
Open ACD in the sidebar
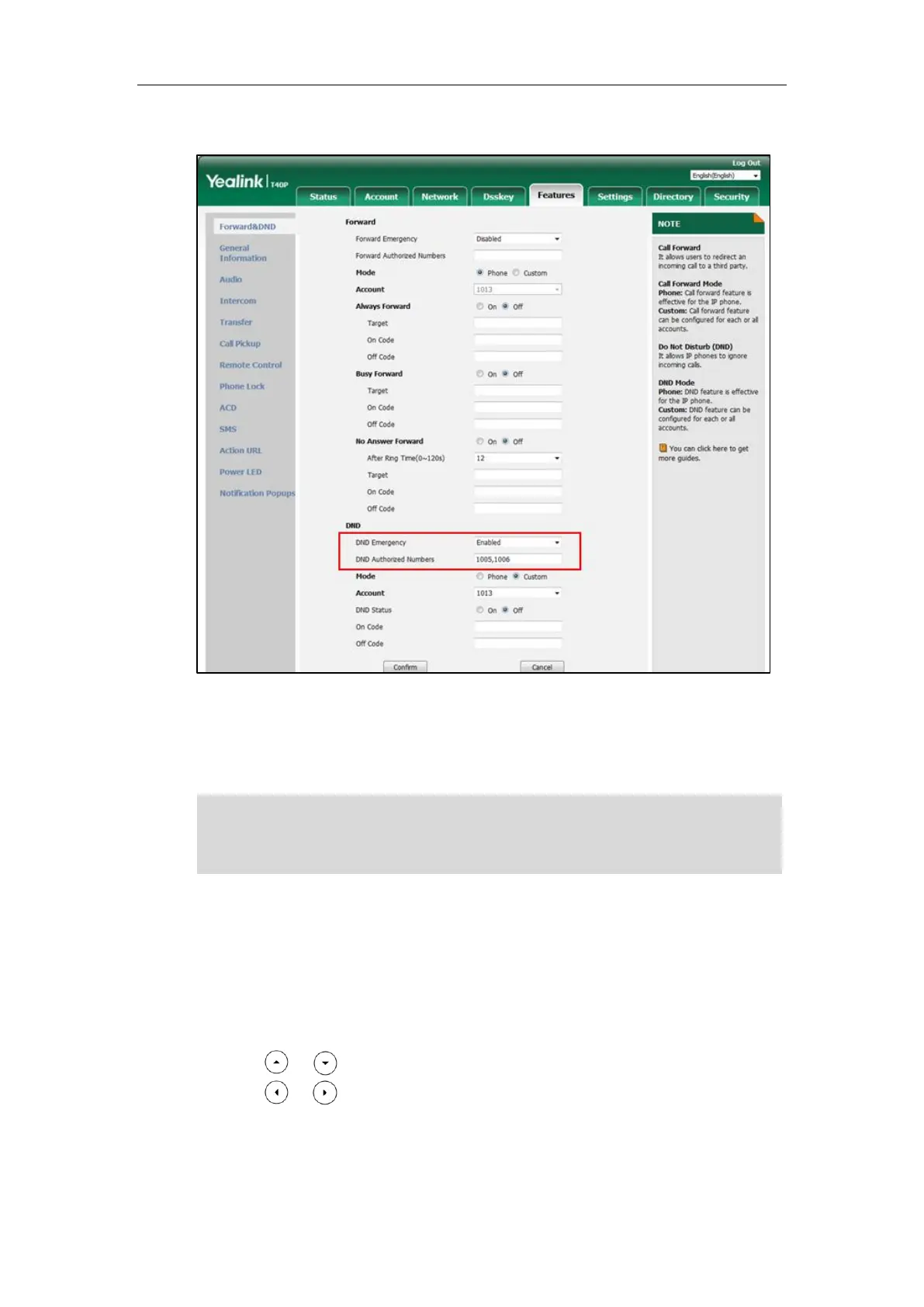click(x=228, y=407)
